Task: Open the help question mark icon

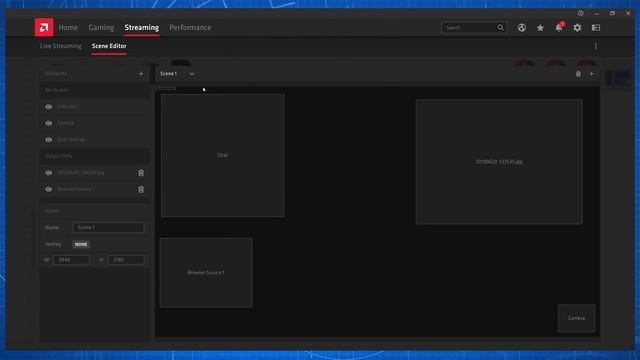Action: (x=580, y=13)
